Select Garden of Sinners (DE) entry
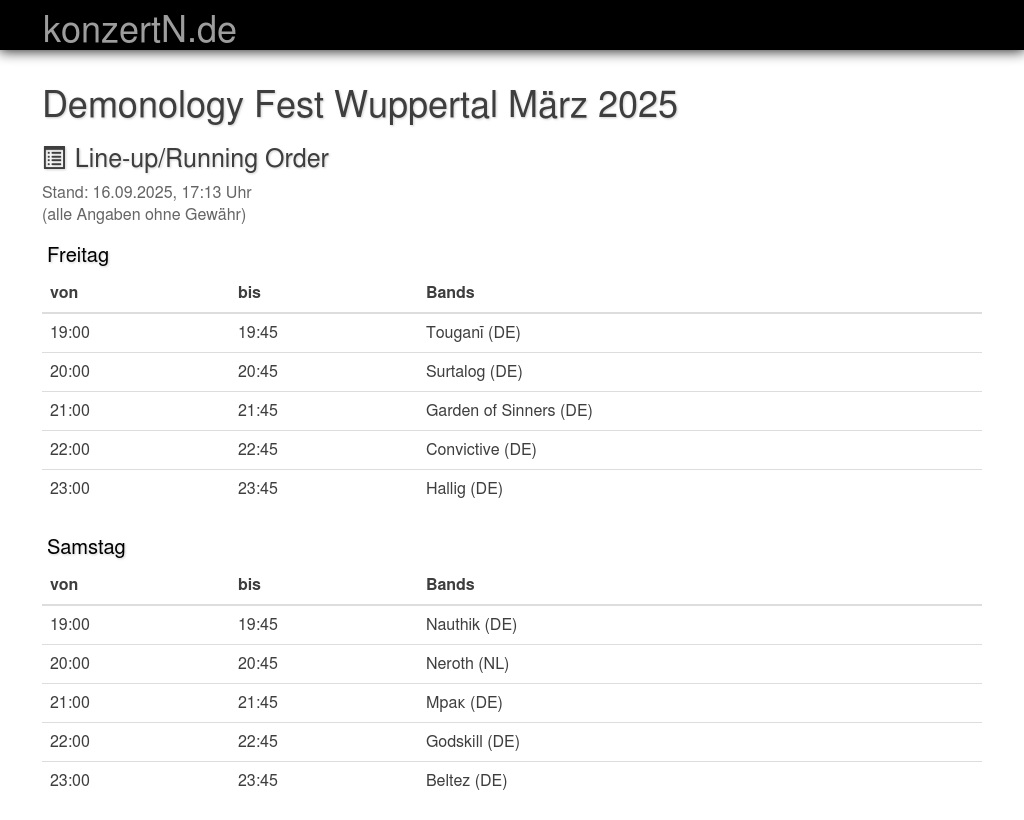 (x=509, y=411)
